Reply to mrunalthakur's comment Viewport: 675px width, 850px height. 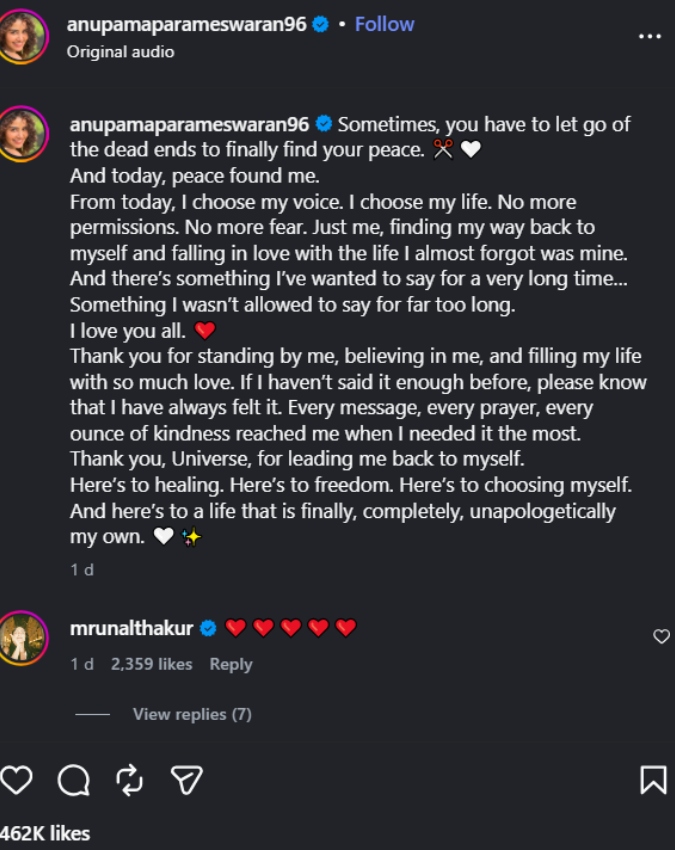click(231, 664)
